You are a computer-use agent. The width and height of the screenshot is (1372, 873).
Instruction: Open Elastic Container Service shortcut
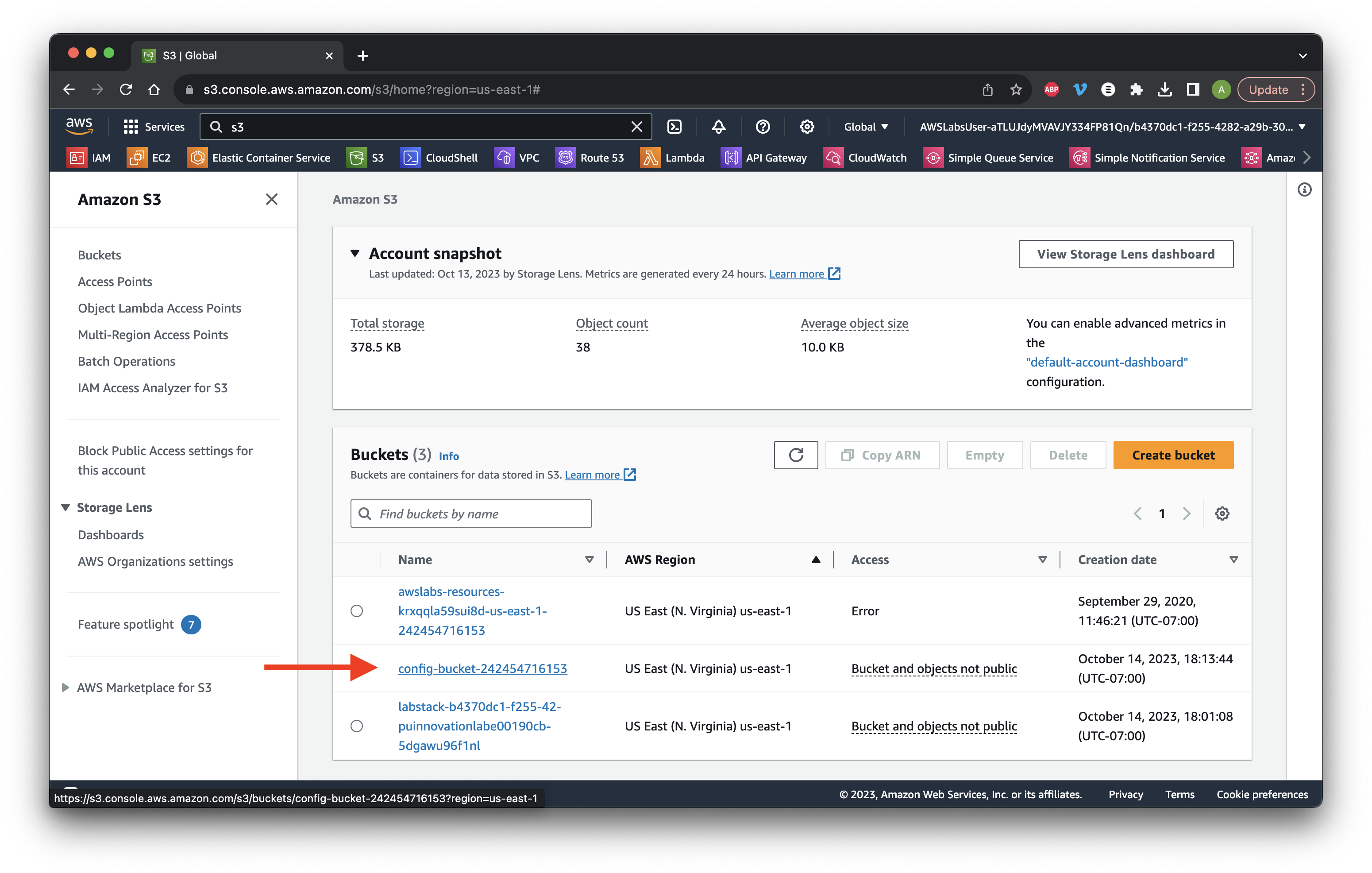258,158
